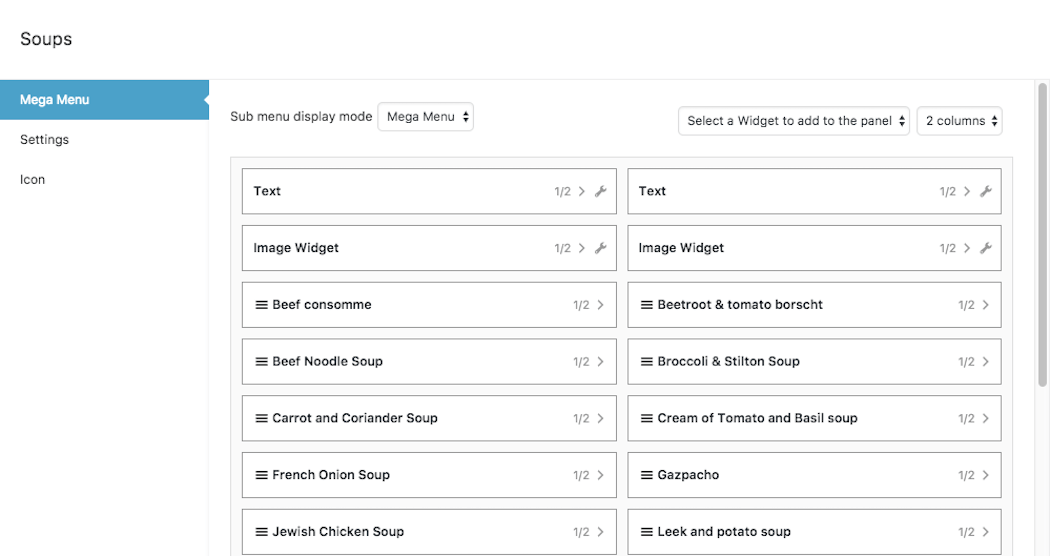The height and width of the screenshot is (556, 1050).
Task: Expand width arrow on left Image Widget
Action: tap(582, 248)
